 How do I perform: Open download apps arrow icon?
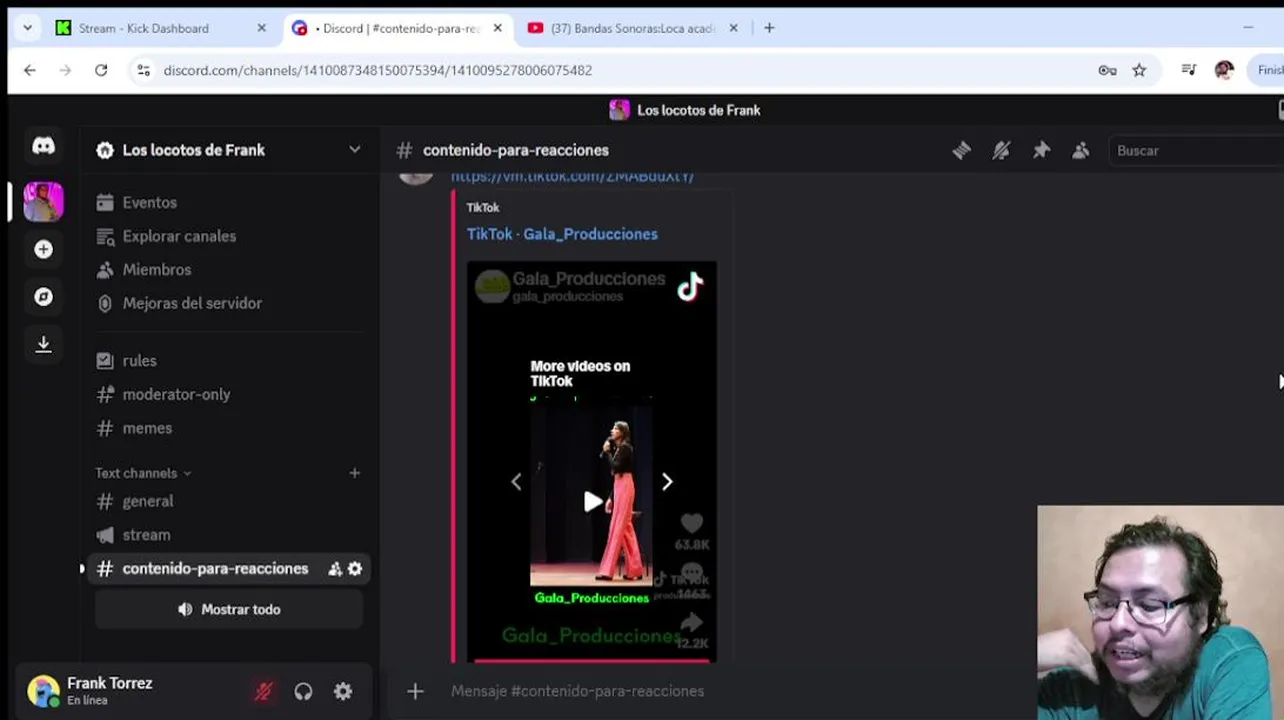(x=43, y=344)
